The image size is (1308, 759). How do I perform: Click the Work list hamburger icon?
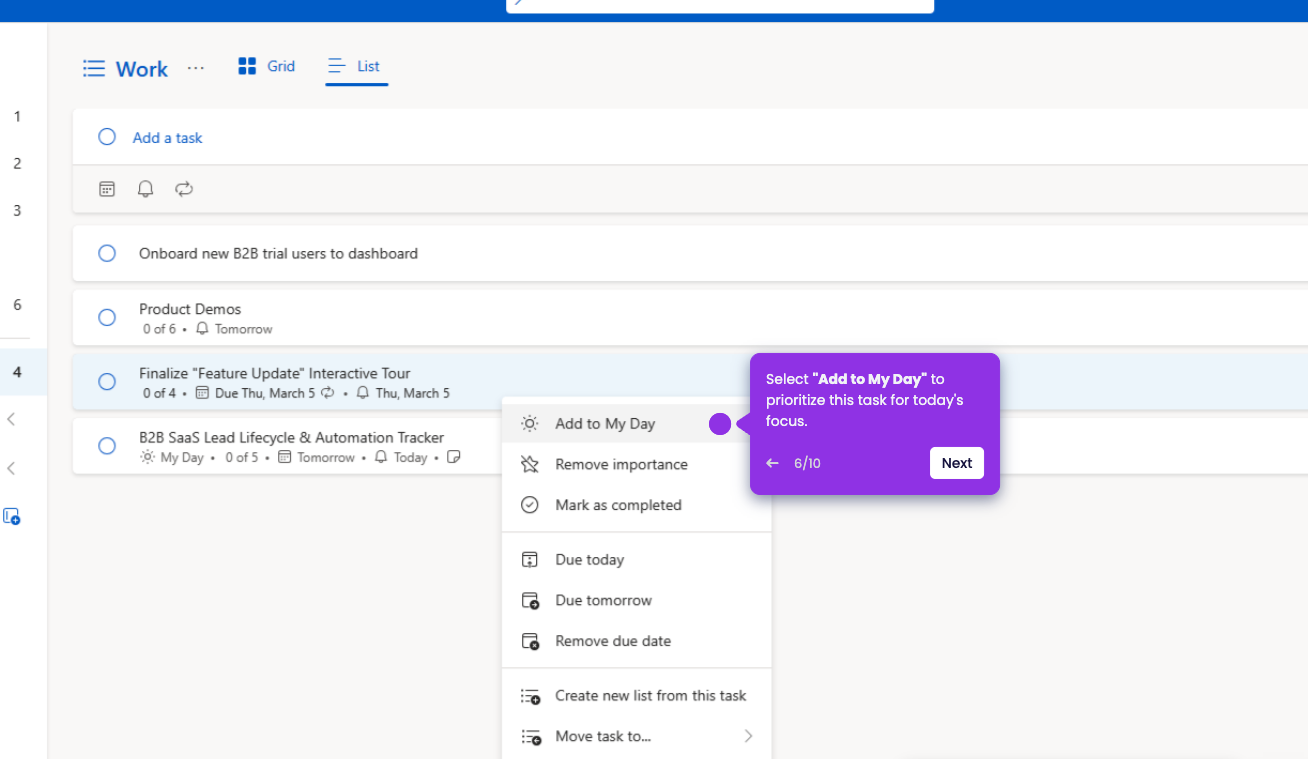94,69
